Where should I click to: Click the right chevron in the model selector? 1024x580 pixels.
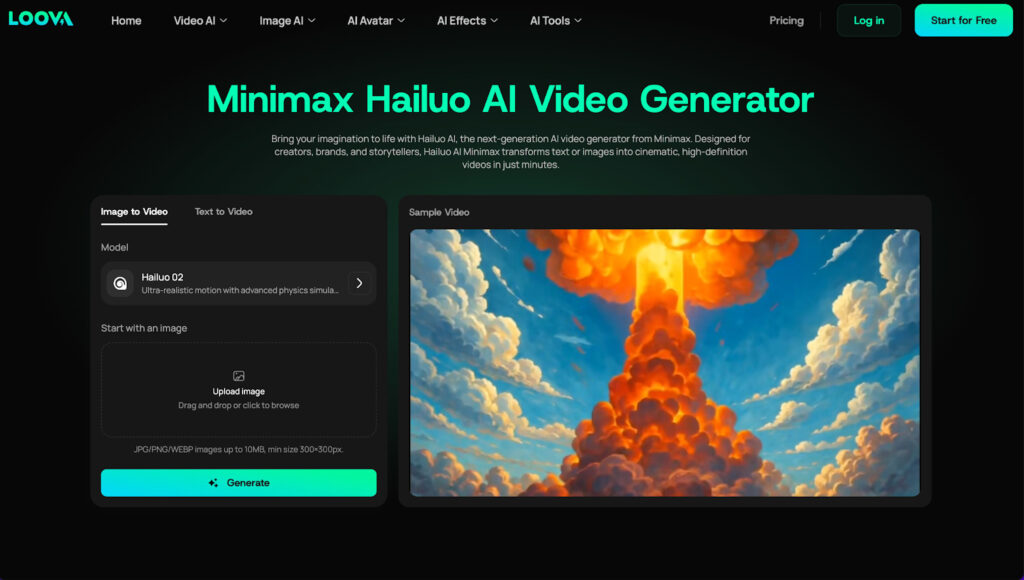pyautogui.click(x=359, y=283)
